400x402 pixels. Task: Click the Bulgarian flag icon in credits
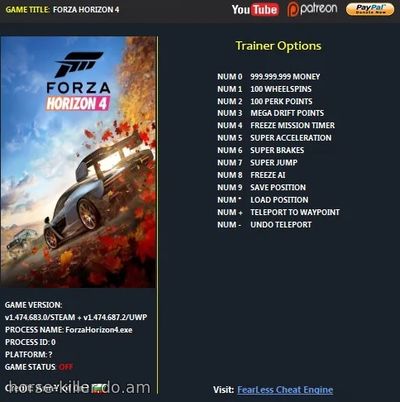[x=97, y=388]
